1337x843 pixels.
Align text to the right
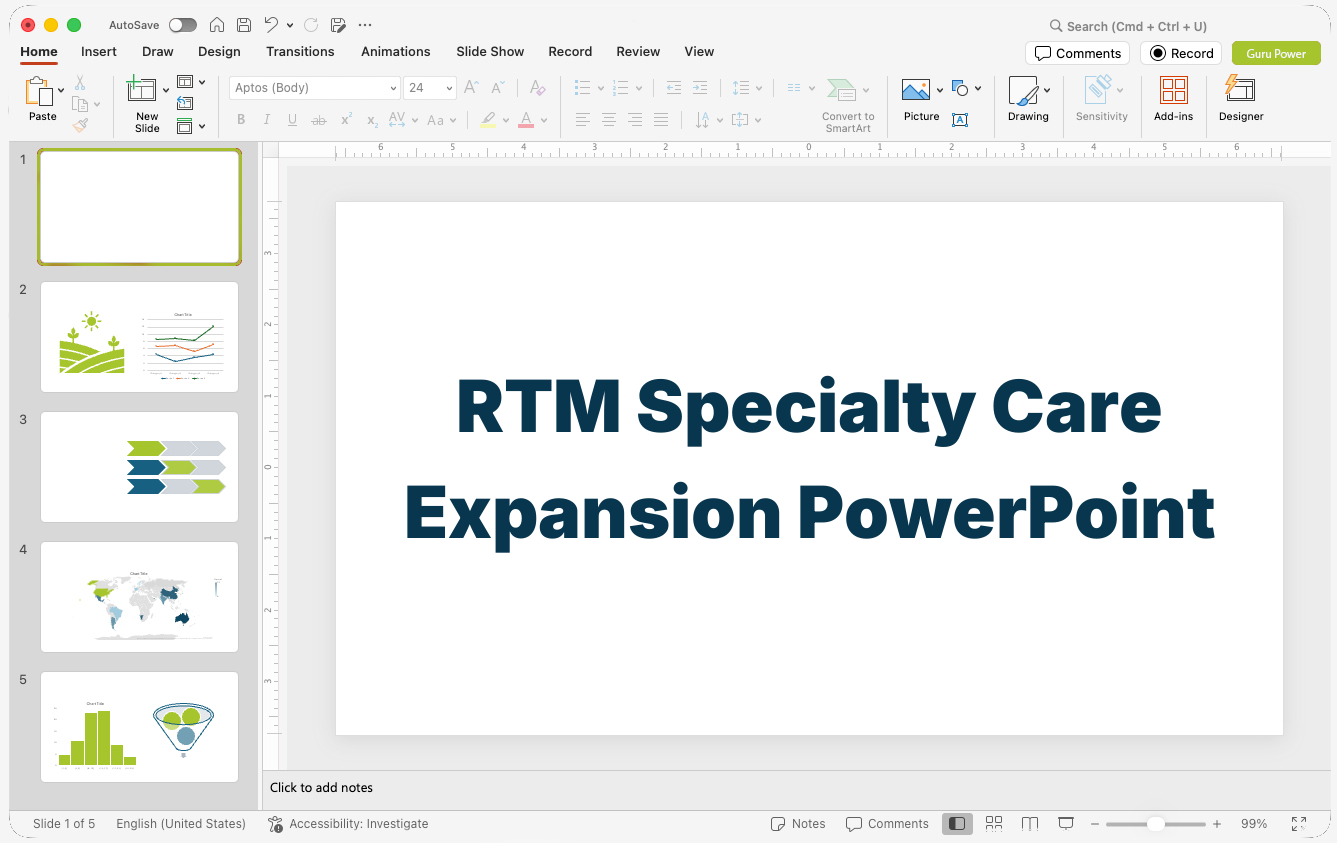[634, 120]
